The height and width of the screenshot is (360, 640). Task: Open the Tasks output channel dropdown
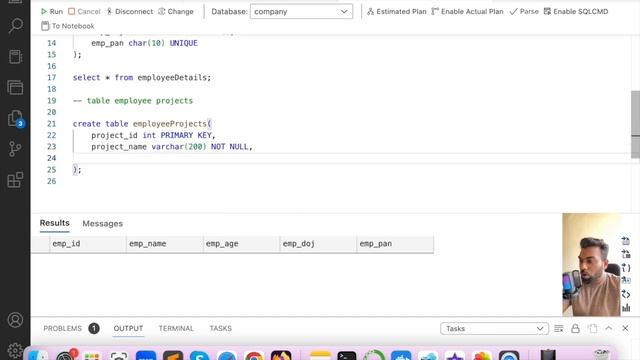click(494, 329)
